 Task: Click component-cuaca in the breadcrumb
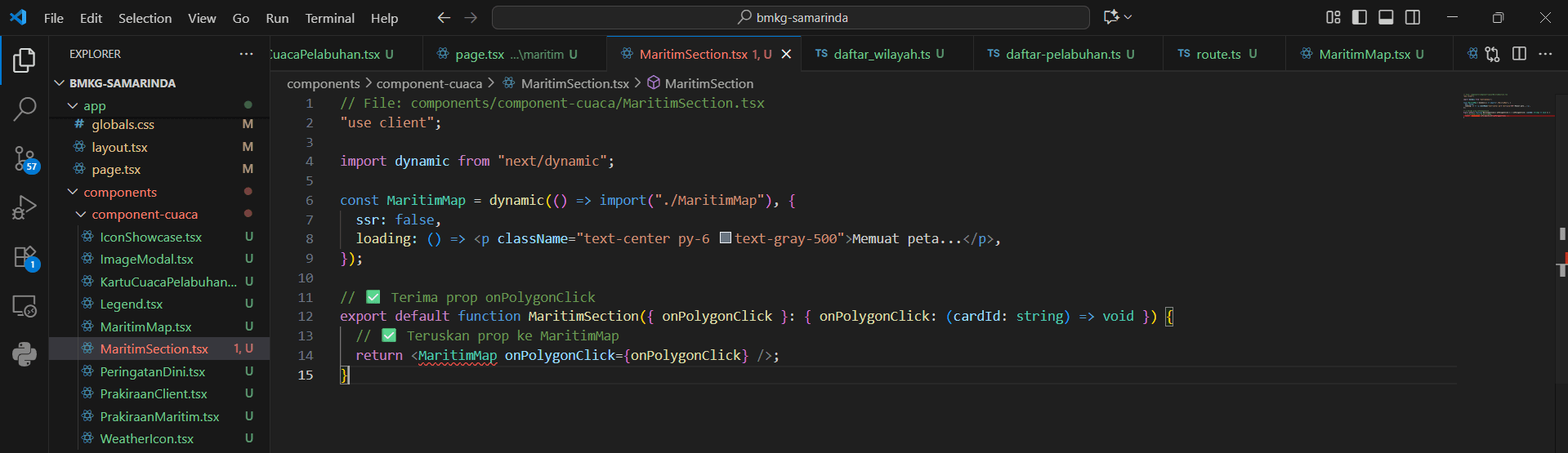click(429, 83)
